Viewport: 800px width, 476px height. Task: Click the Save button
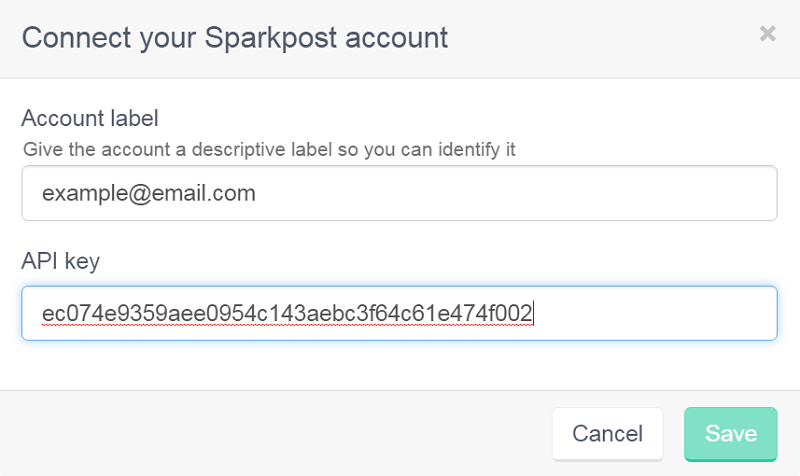pos(731,434)
